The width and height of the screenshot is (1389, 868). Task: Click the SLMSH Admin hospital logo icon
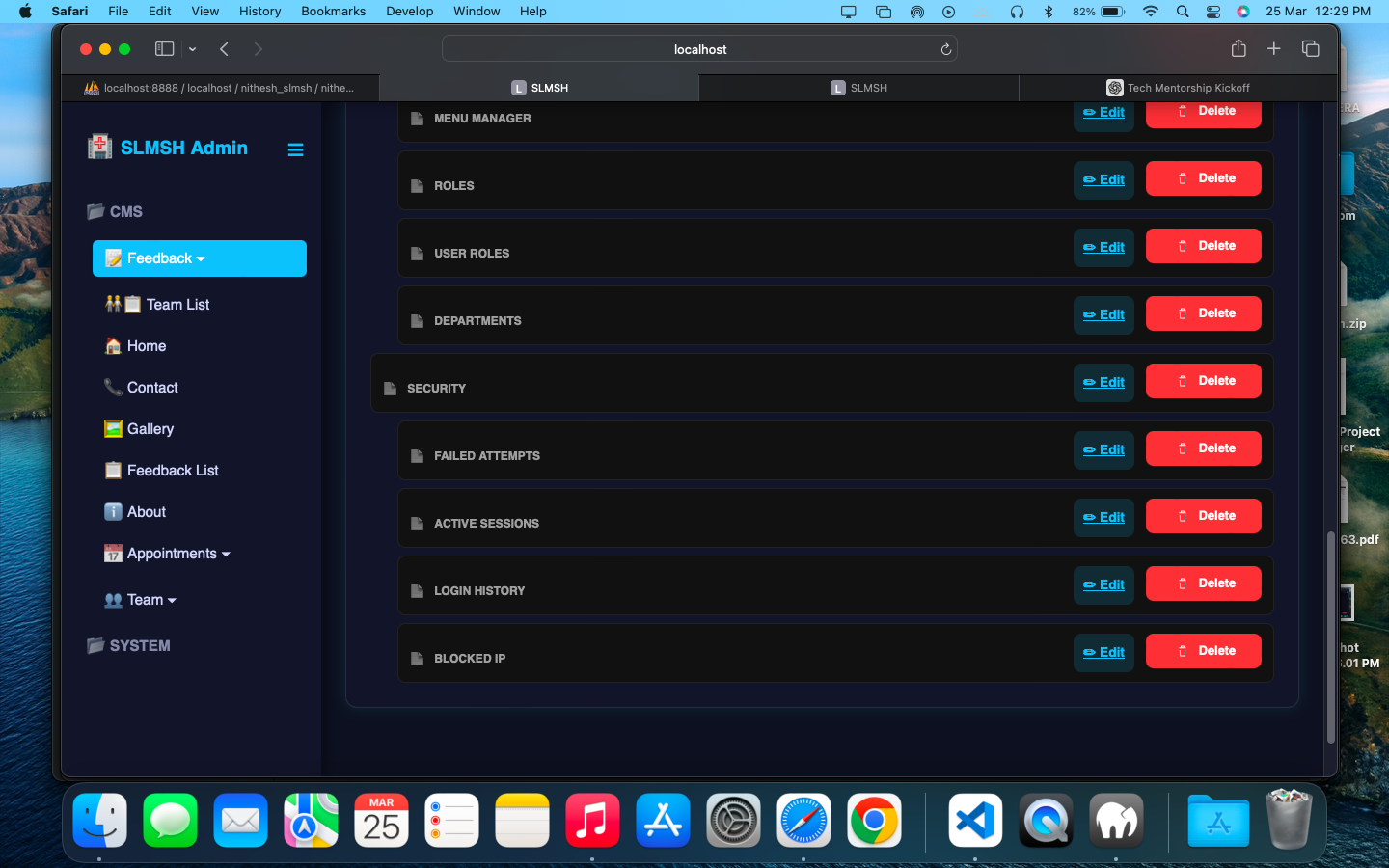(x=99, y=147)
